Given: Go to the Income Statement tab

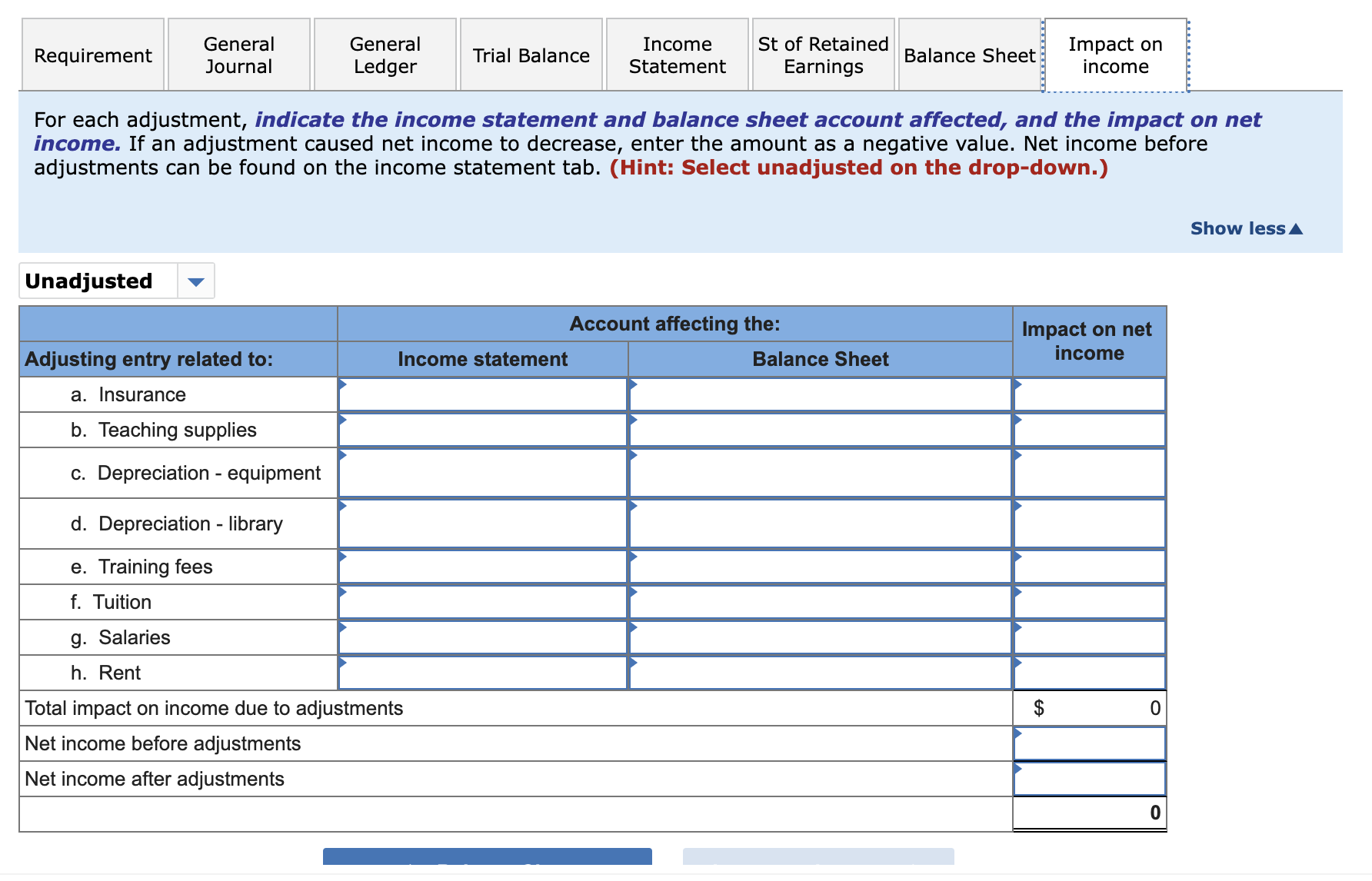Looking at the screenshot, I should [678, 55].
